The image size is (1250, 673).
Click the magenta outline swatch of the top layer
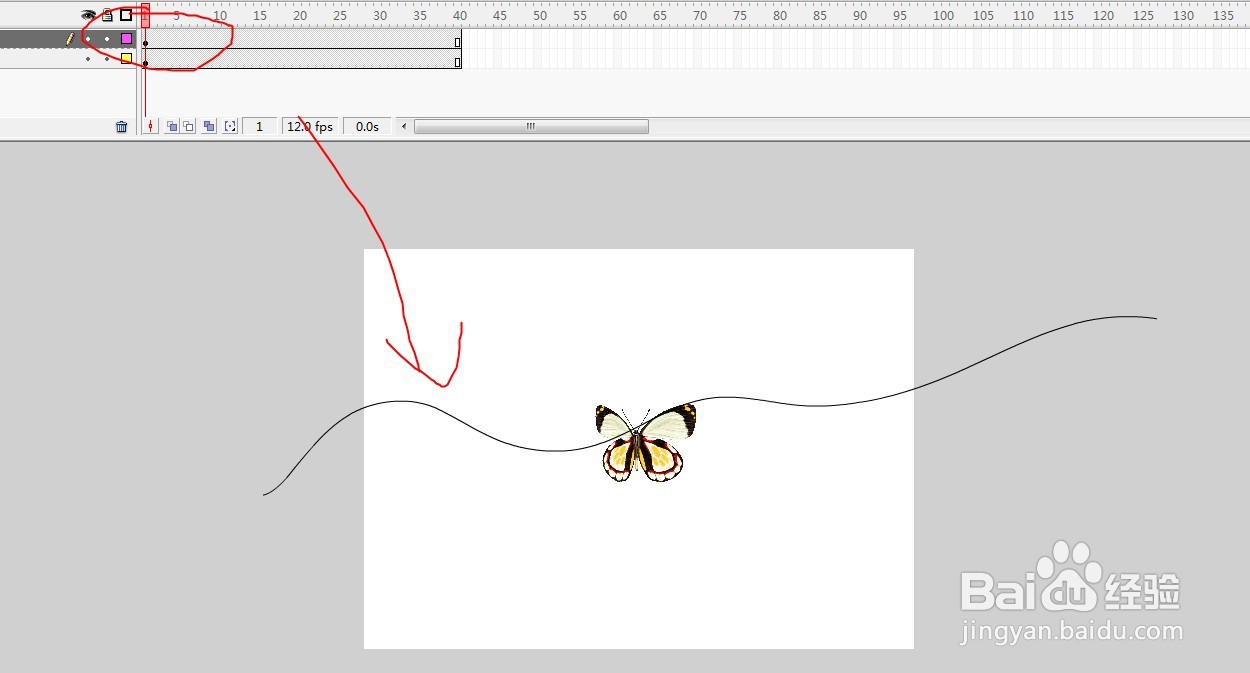[x=126, y=38]
